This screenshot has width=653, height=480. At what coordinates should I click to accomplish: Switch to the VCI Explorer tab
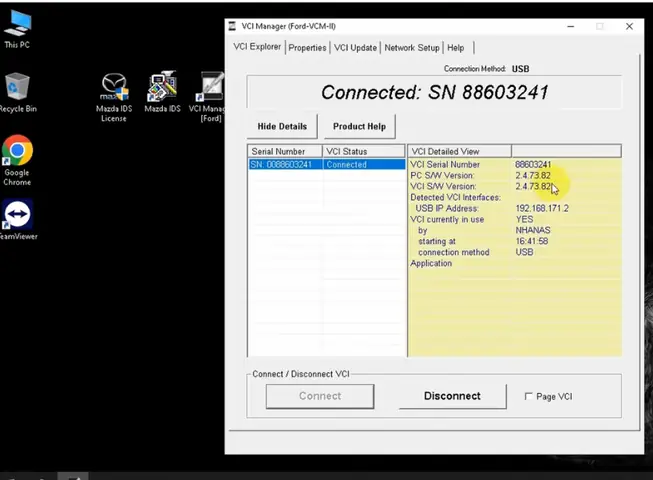coord(257,47)
